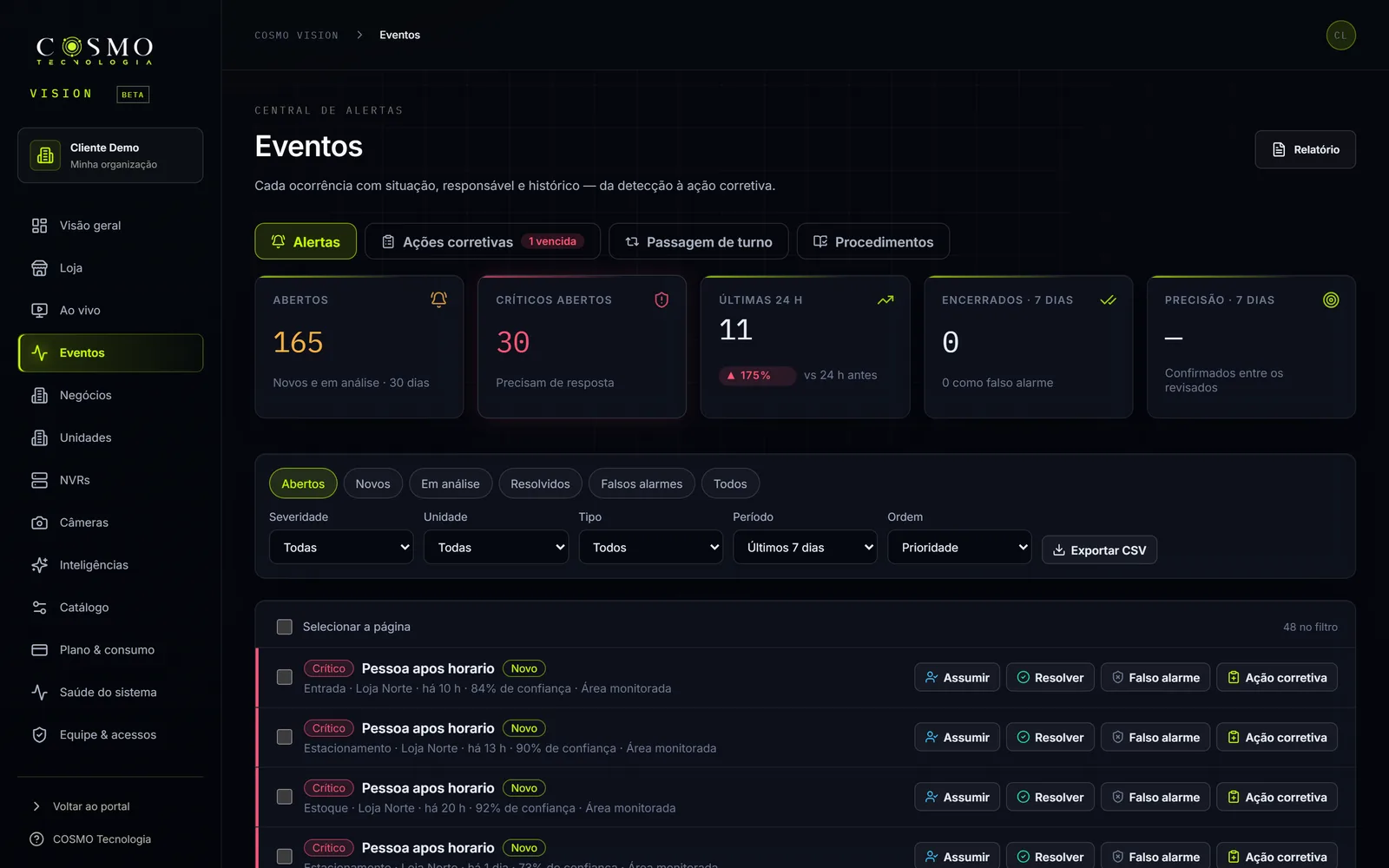This screenshot has height=868, width=1389.
Task: Check the Selecionar a página checkbox
Action: point(284,627)
